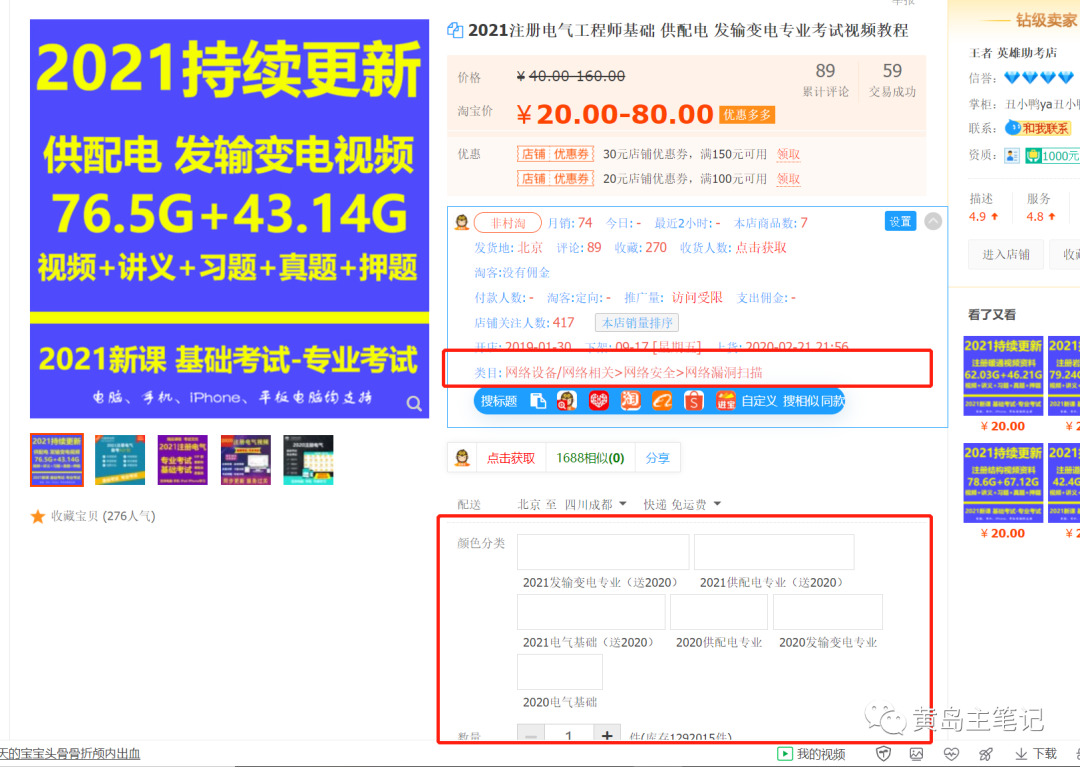Screen dimensions: 1080x767
Task: View the purple third product thumbnail
Action: click(x=183, y=460)
